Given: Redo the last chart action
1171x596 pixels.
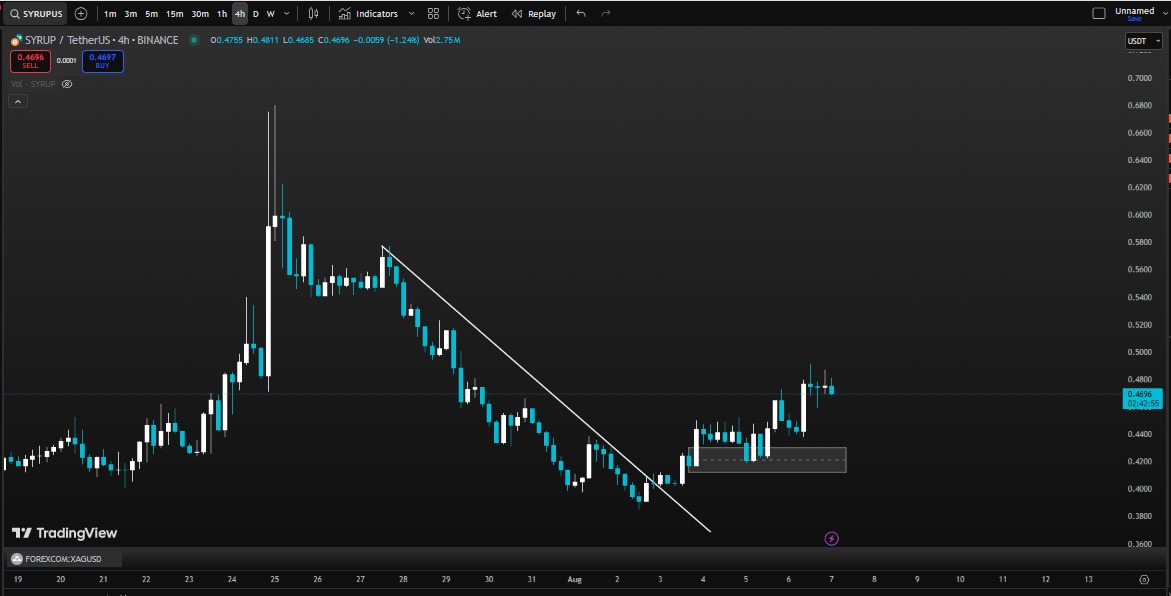Looking at the screenshot, I should pyautogui.click(x=603, y=13).
